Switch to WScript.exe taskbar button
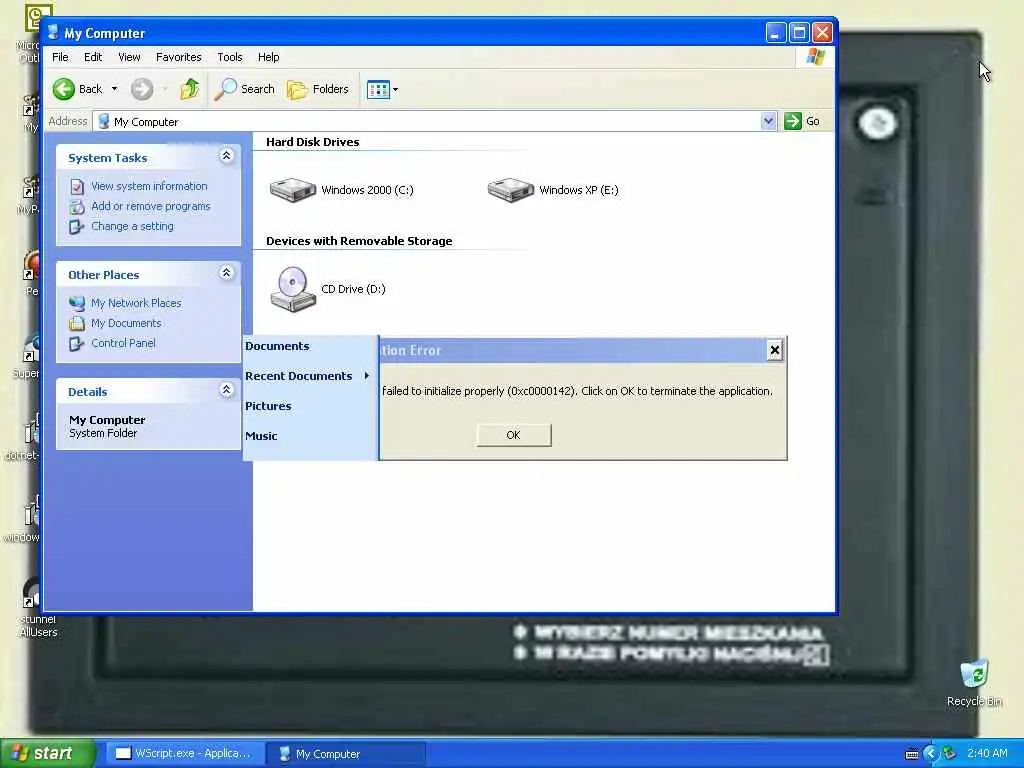This screenshot has height=768, width=1024. [184, 753]
